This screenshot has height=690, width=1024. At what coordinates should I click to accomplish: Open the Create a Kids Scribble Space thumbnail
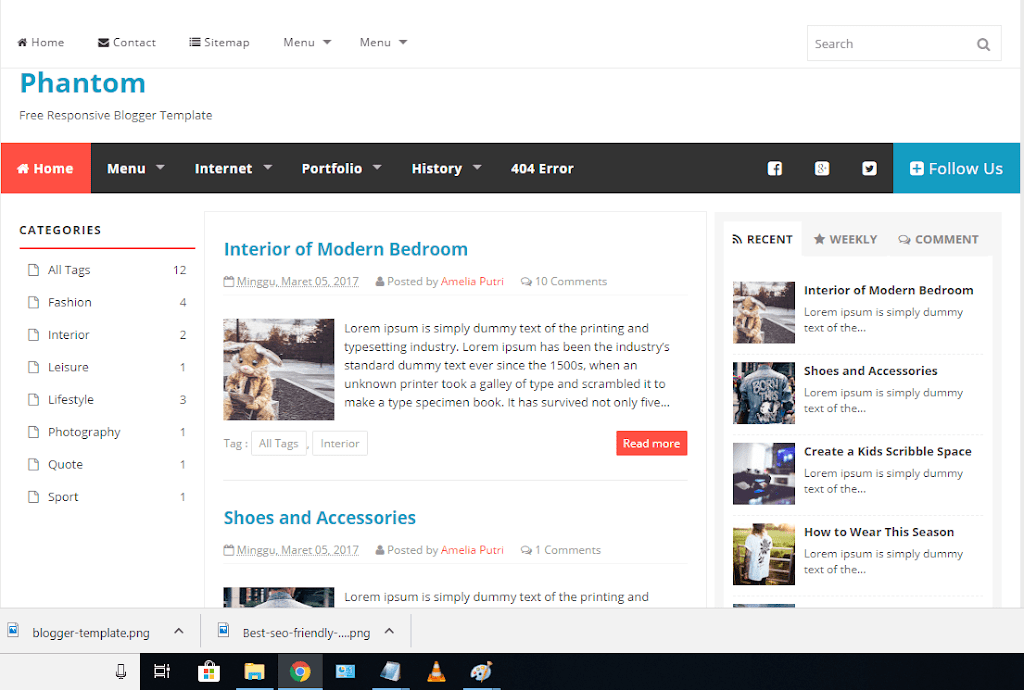pos(763,473)
